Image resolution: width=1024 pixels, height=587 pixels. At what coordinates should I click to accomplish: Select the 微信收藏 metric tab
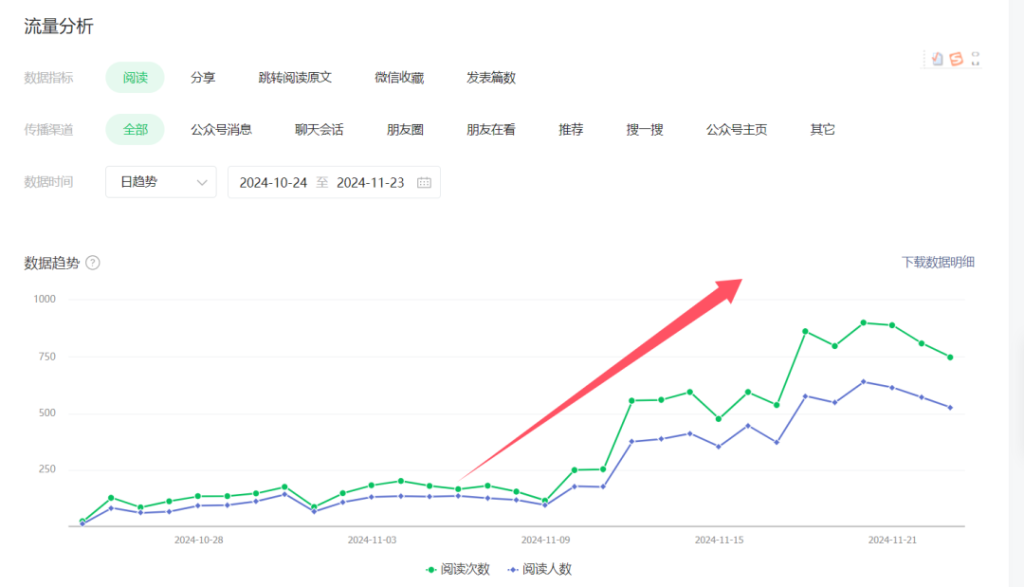(399, 77)
